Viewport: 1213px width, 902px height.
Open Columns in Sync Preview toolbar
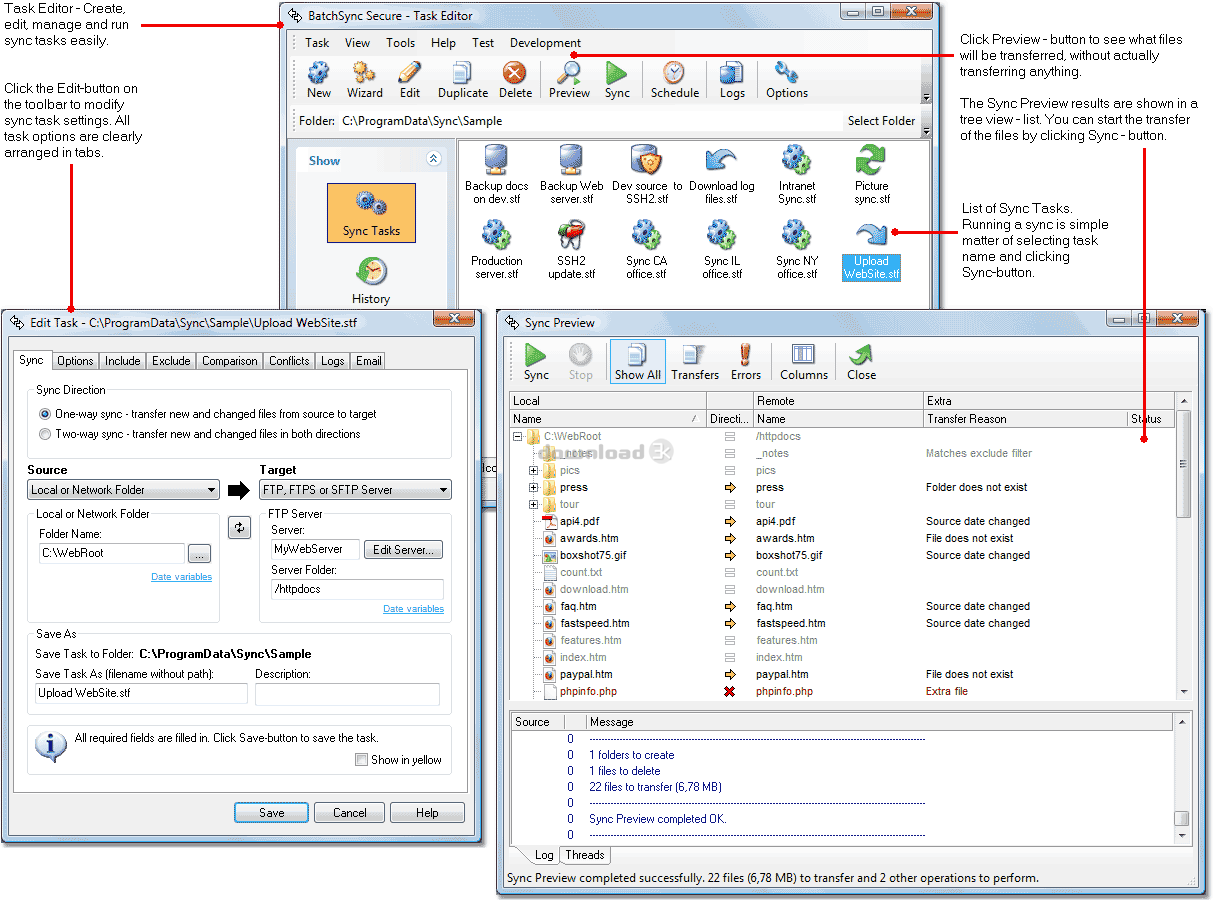(804, 362)
